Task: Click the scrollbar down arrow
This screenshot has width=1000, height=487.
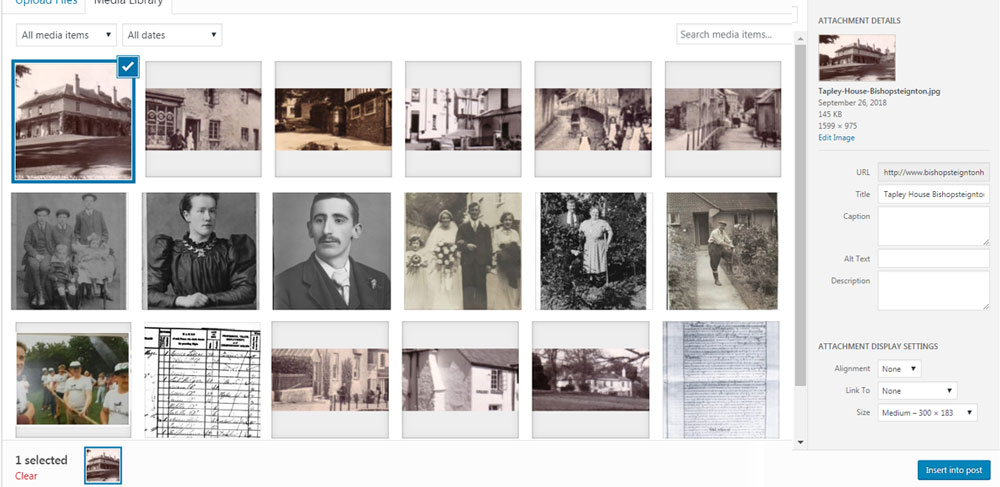Action: tap(800, 442)
